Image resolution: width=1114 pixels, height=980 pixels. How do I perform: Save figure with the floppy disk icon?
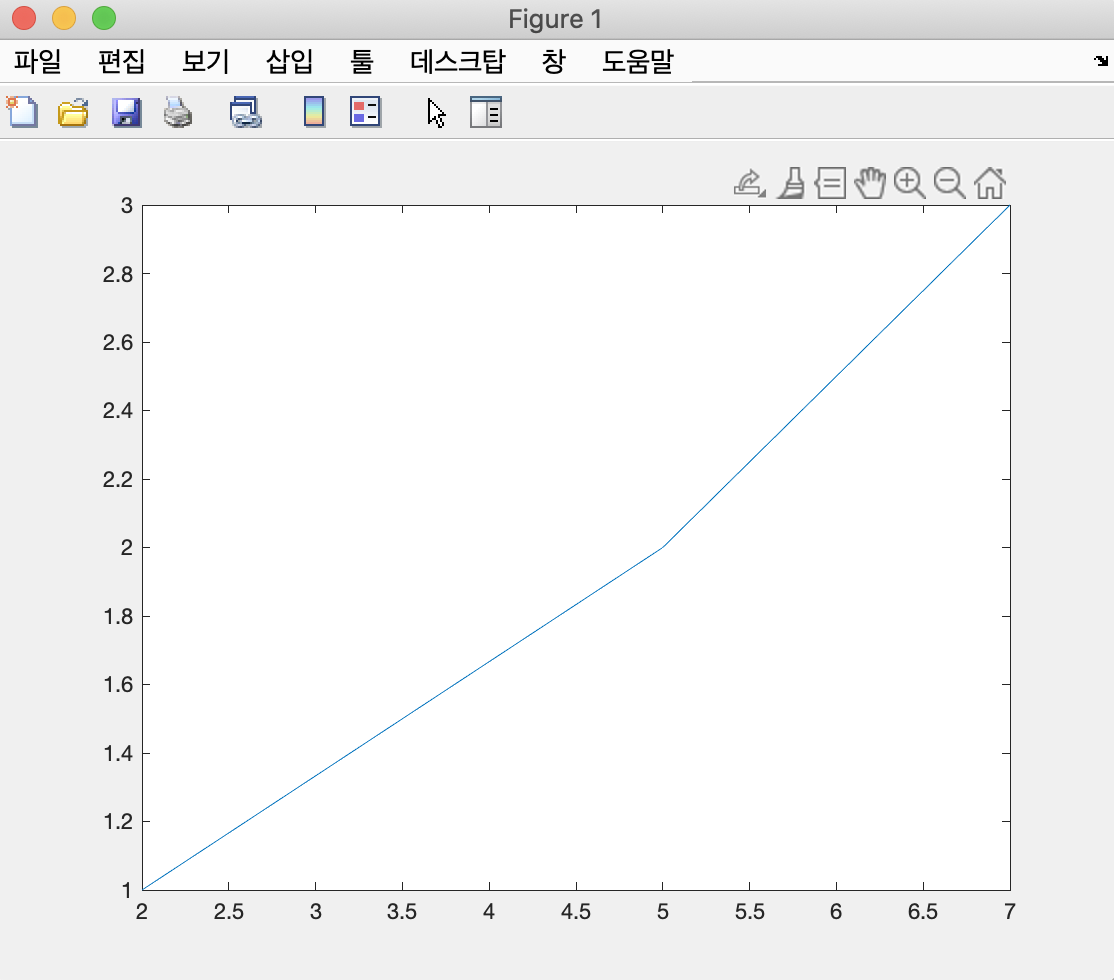pos(126,112)
